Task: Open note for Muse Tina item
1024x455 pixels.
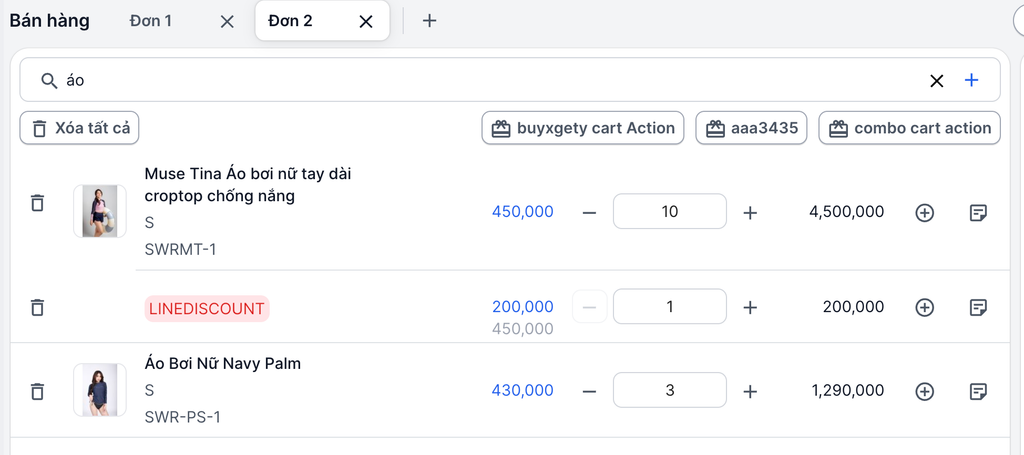Action: click(979, 212)
